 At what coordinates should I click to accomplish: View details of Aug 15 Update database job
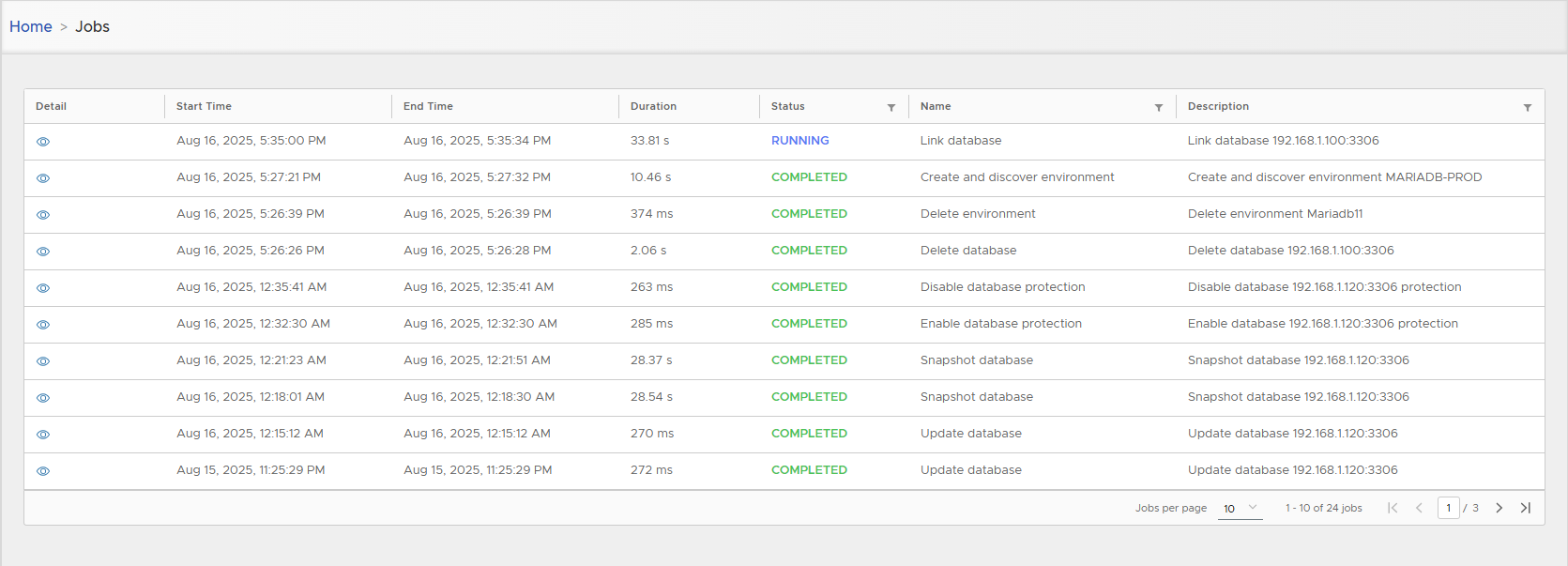tap(43, 471)
